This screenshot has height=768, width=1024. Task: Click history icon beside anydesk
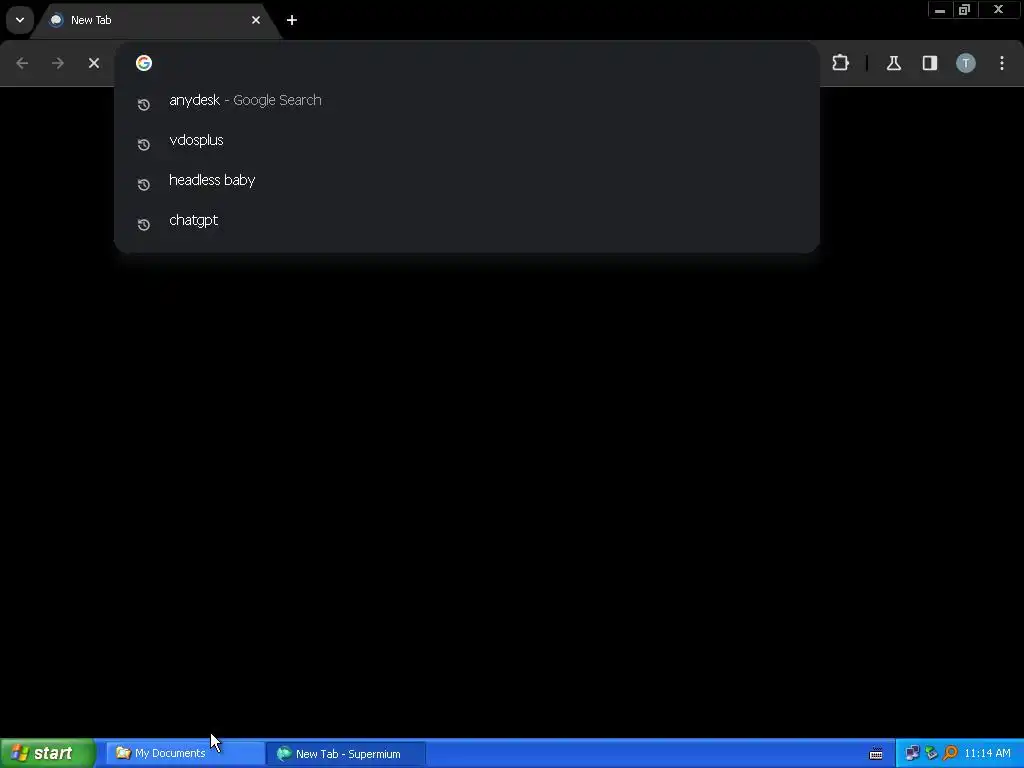pyautogui.click(x=144, y=104)
